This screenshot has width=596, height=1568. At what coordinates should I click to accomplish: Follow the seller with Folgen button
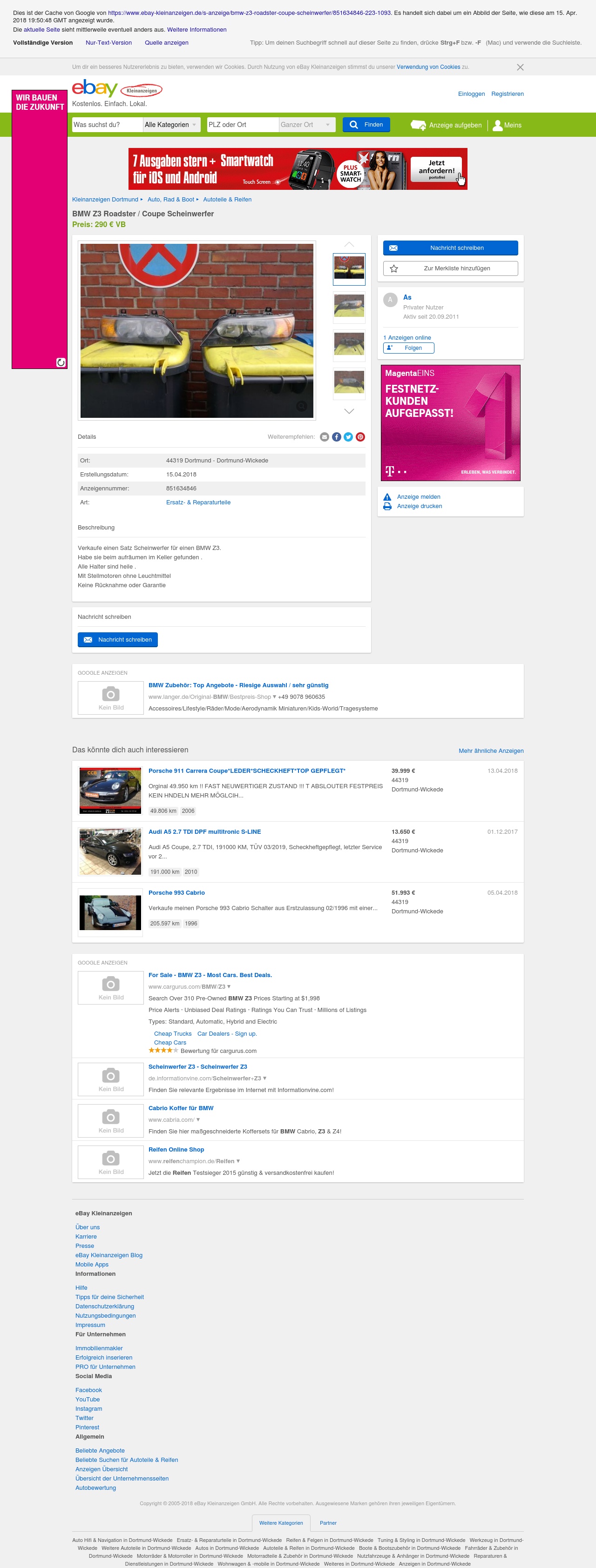(x=409, y=348)
